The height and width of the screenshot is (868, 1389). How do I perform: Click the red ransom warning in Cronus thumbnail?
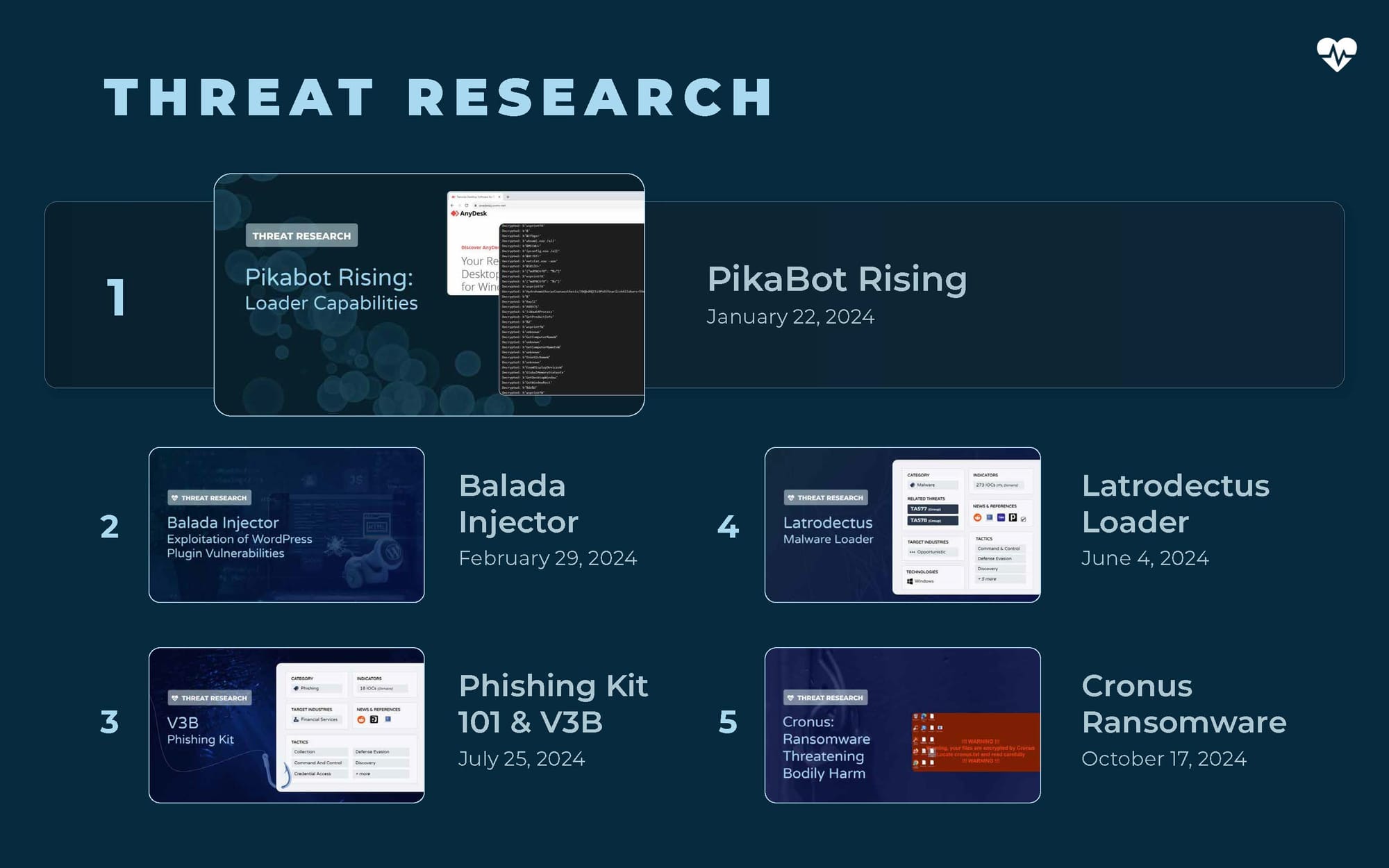(981, 751)
